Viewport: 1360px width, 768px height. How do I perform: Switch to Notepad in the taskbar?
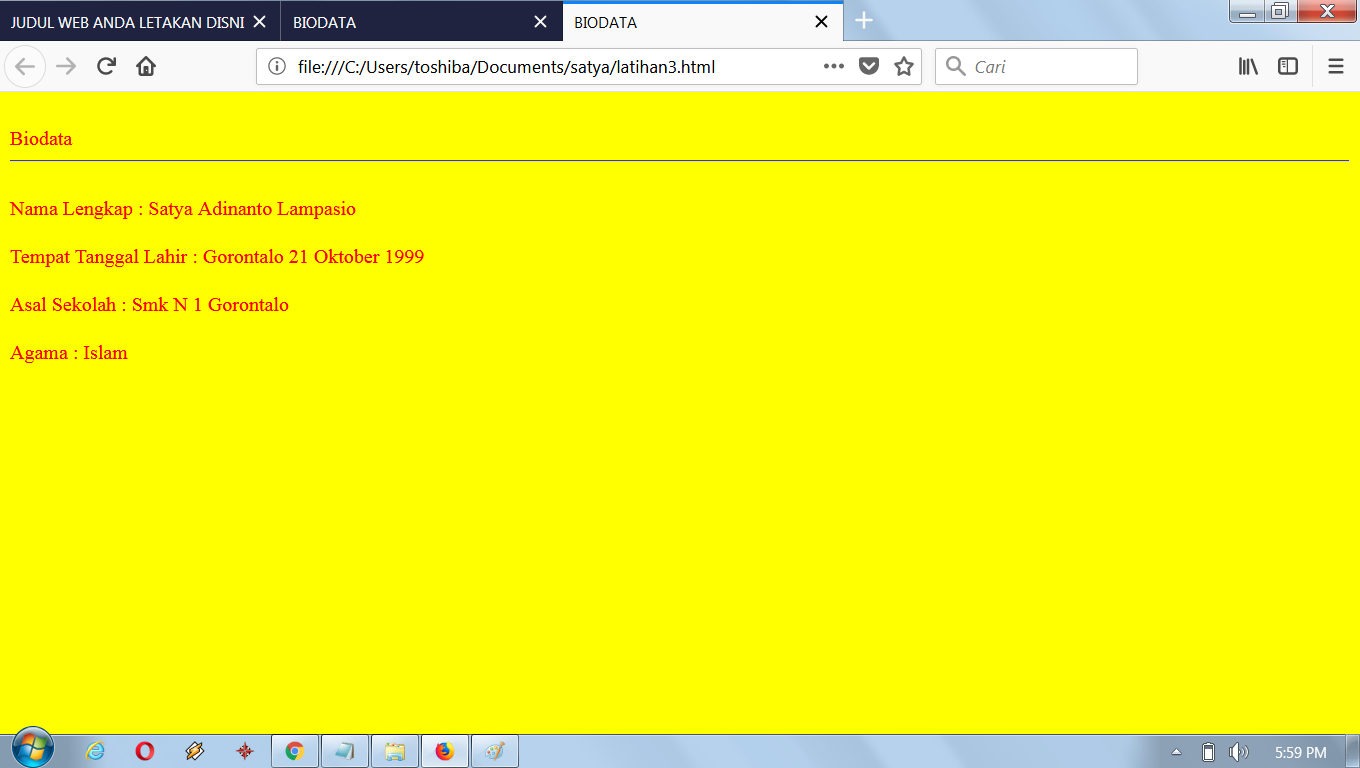pyautogui.click(x=345, y=751)
